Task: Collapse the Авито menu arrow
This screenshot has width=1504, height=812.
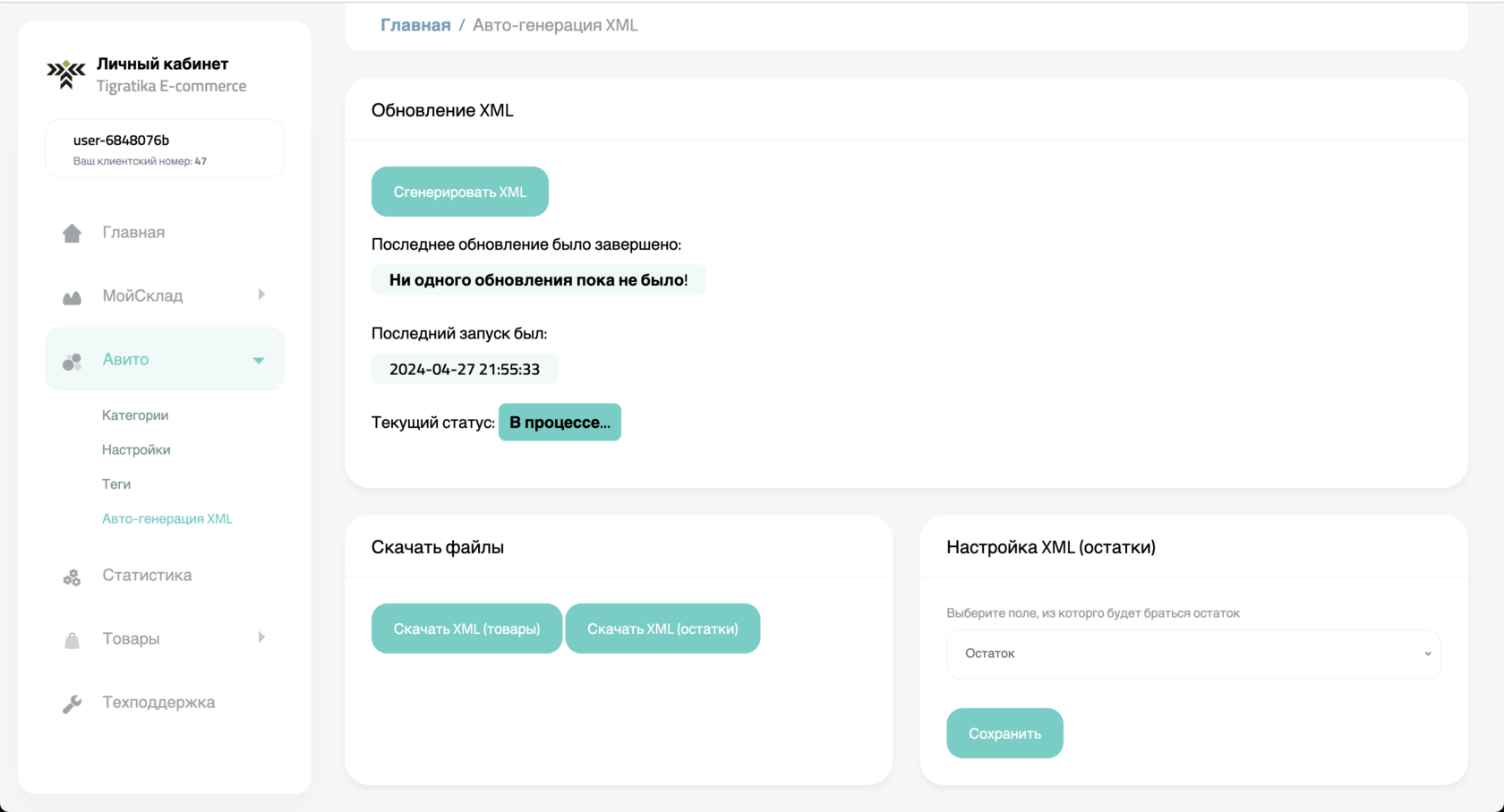Action: point(259,360)
